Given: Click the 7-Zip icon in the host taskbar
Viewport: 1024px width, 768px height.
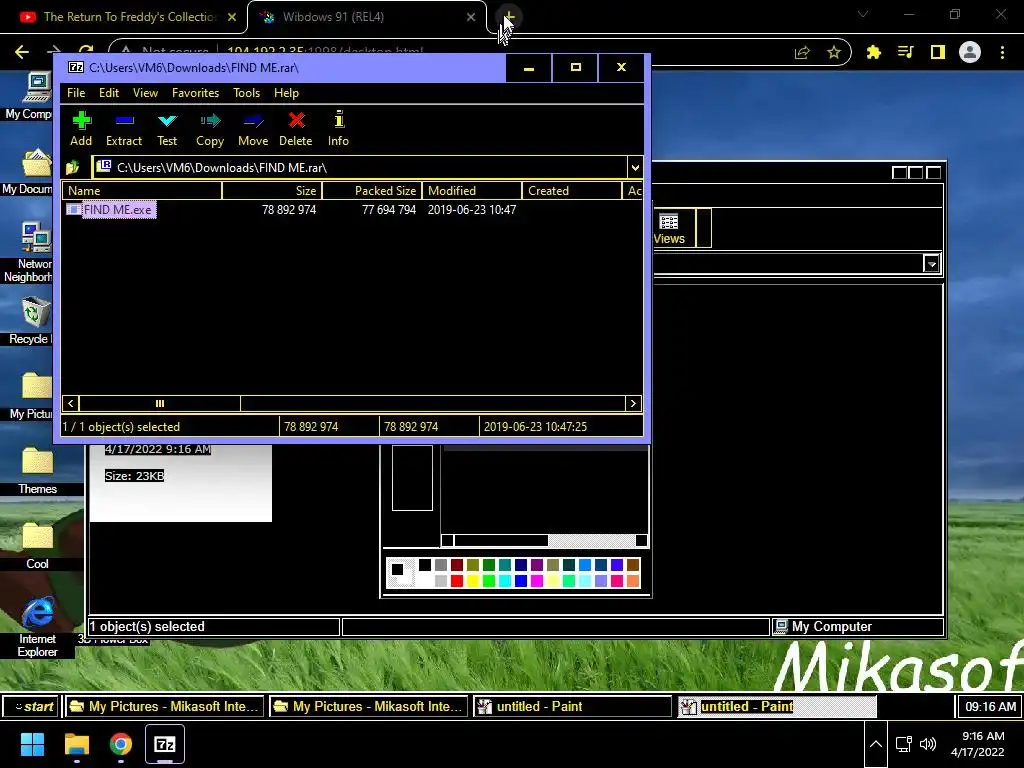Looking at the screenshot, I should (x=165, y=744).
